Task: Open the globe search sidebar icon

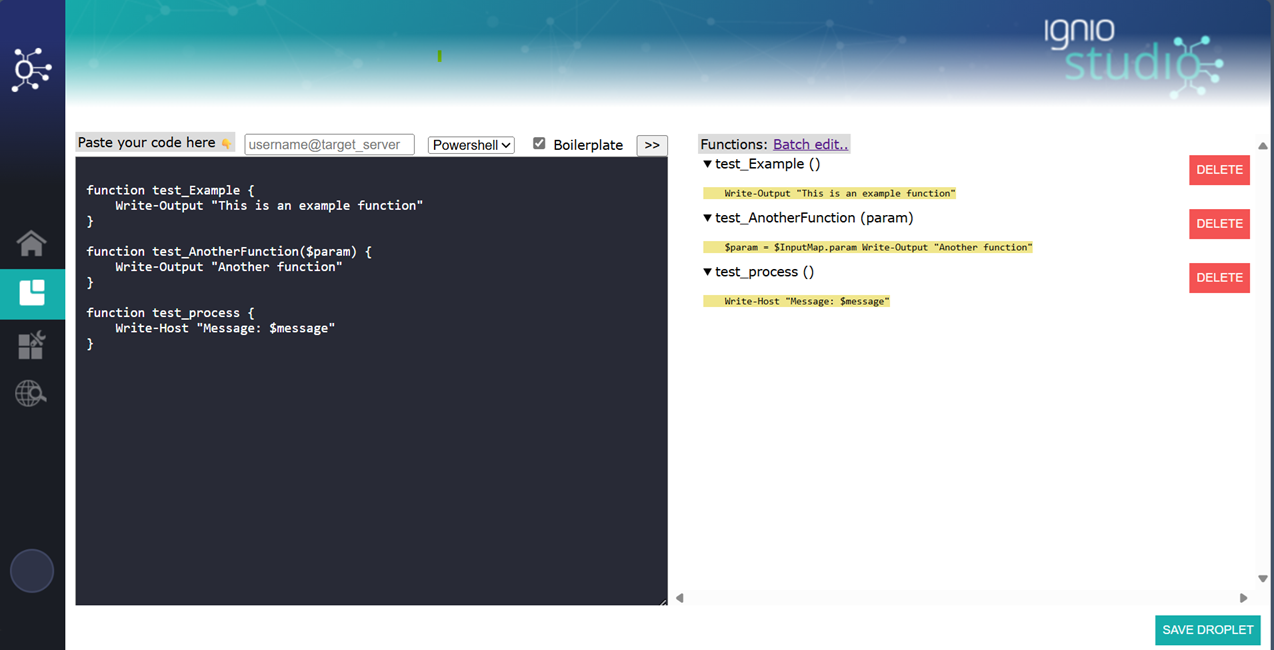Action: pos(31,394)
